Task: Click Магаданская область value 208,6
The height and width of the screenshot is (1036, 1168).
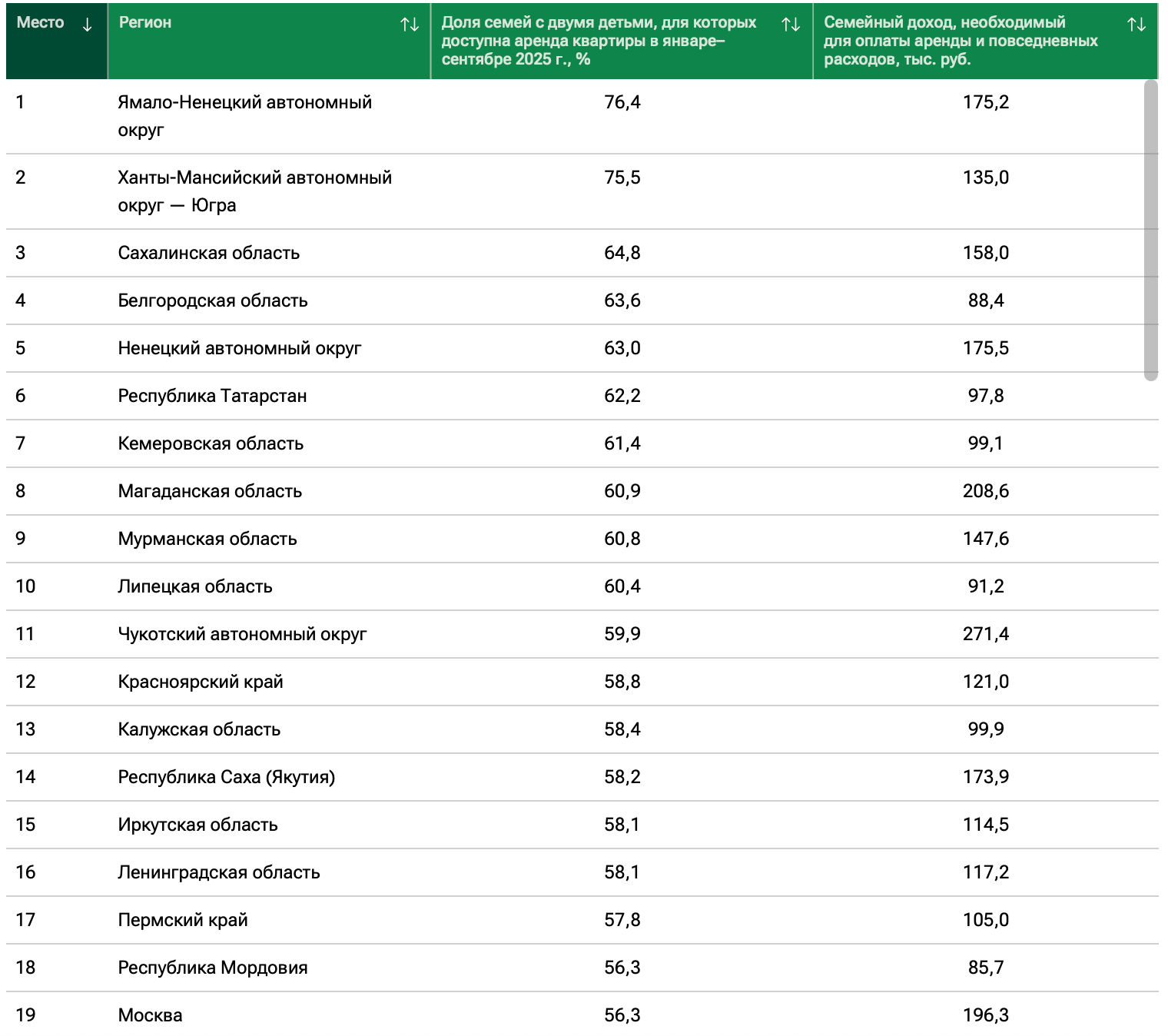Action: 985,491
